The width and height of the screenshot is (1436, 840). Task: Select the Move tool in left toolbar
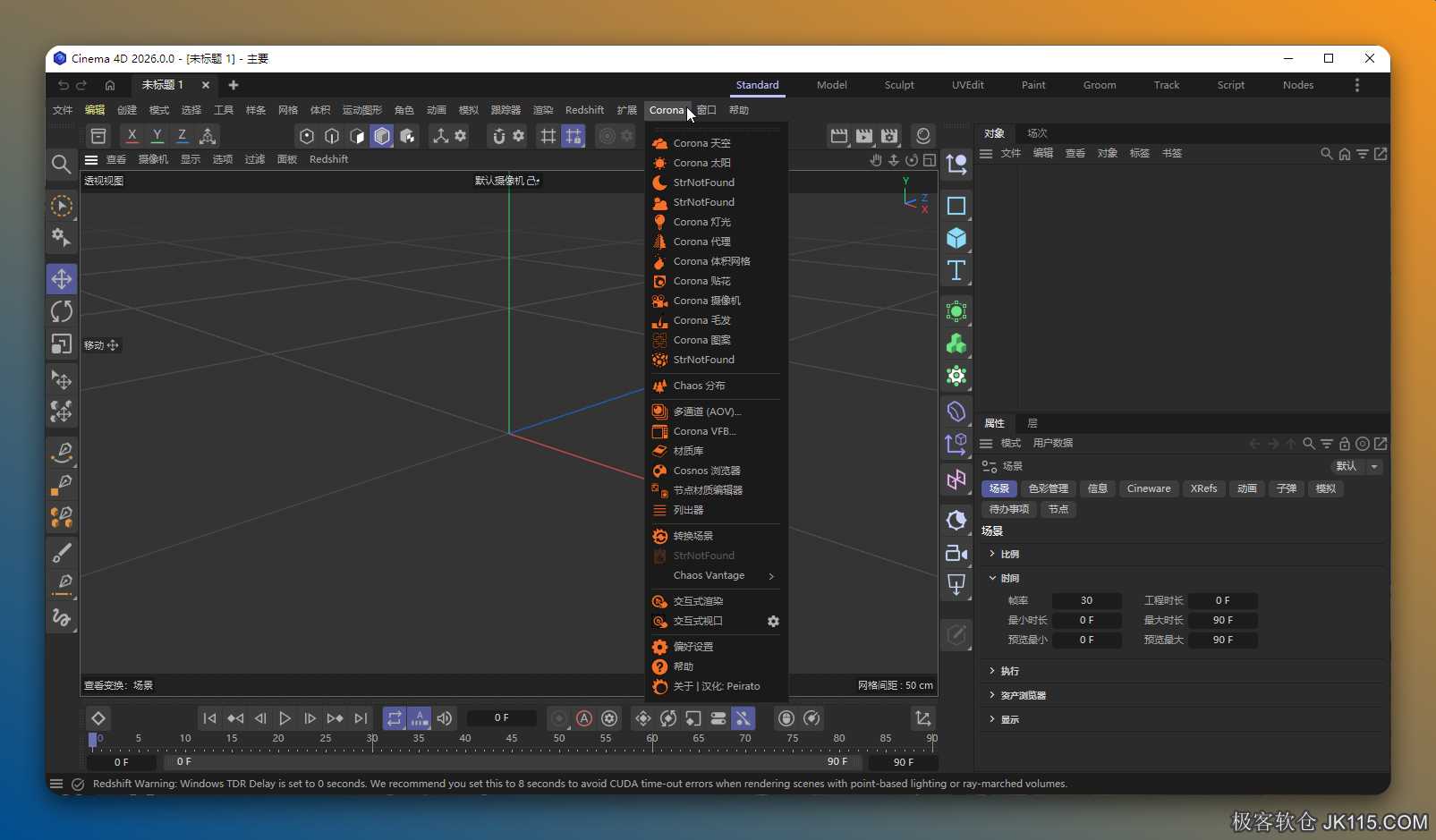click(62, 279)
